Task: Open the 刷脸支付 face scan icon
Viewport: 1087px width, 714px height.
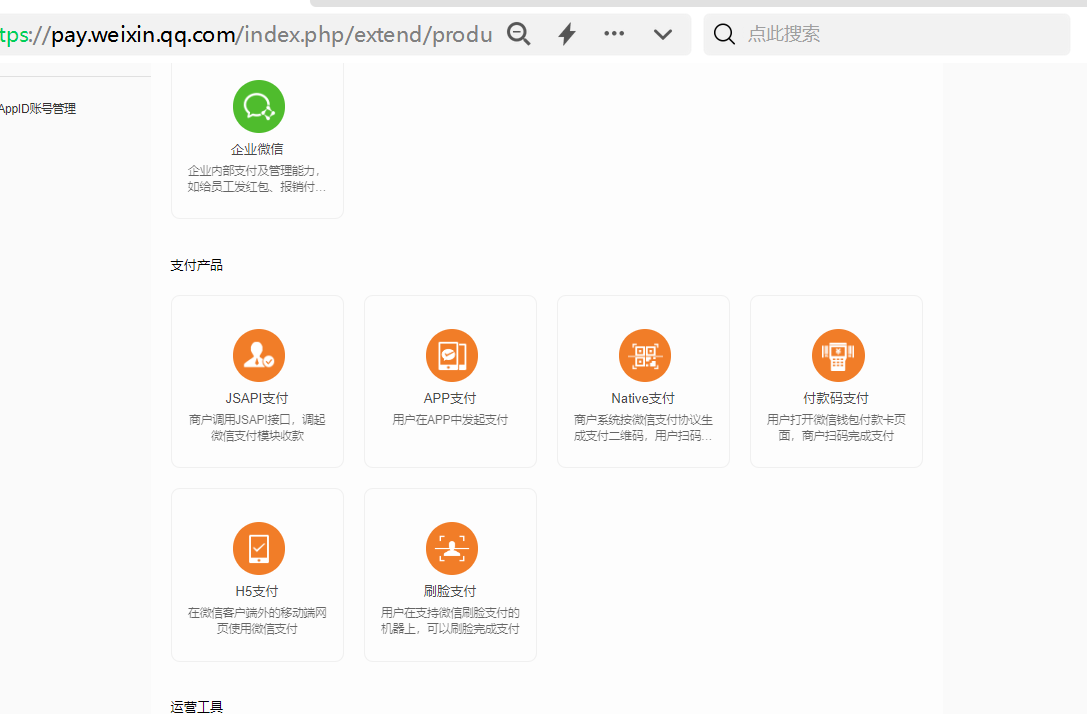Action: (x=451, y=548)
